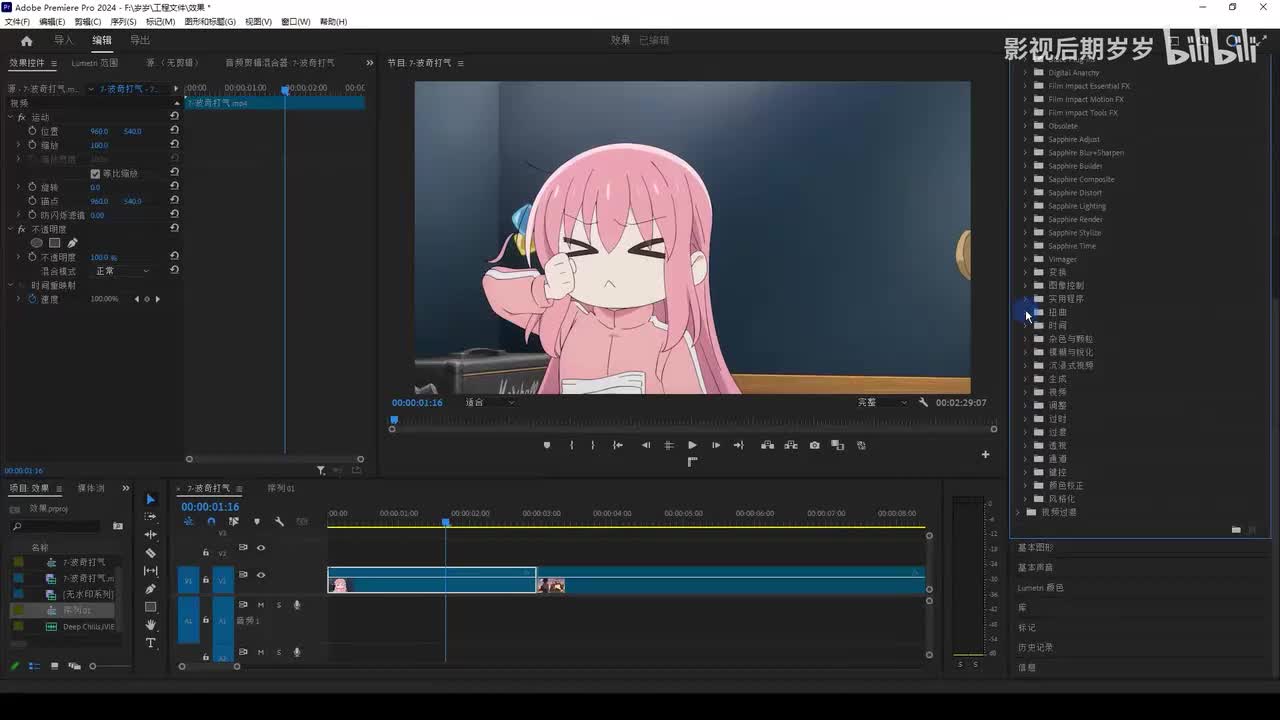Mute audio track A1

[x=261, y=605]
